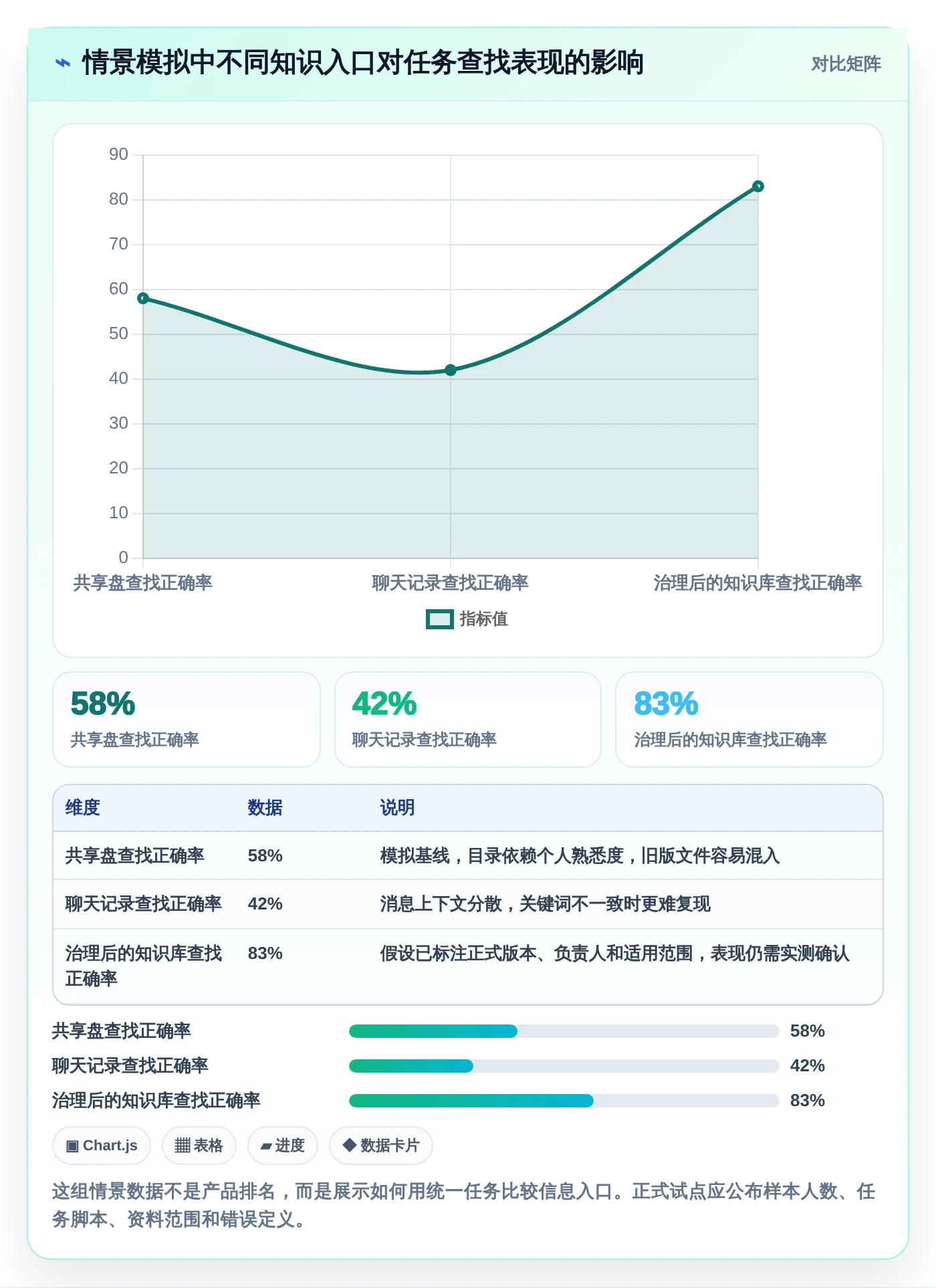Click table cell 共享盘查找正确率
Image resolution: width=936 pixels, height=1288 pixels.
point(134,856)
